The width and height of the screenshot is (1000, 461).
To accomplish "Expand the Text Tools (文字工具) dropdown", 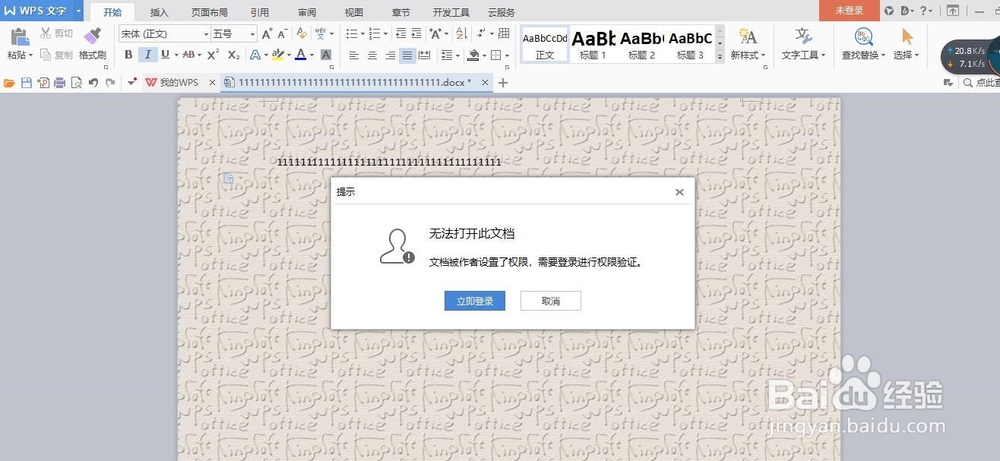I will (x=823, y=55).
